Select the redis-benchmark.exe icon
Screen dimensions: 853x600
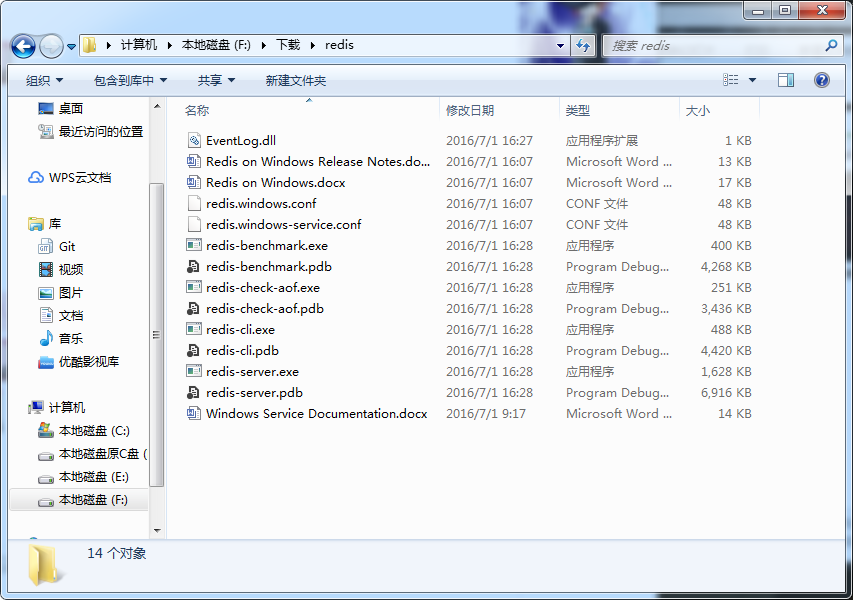(194, 245)
